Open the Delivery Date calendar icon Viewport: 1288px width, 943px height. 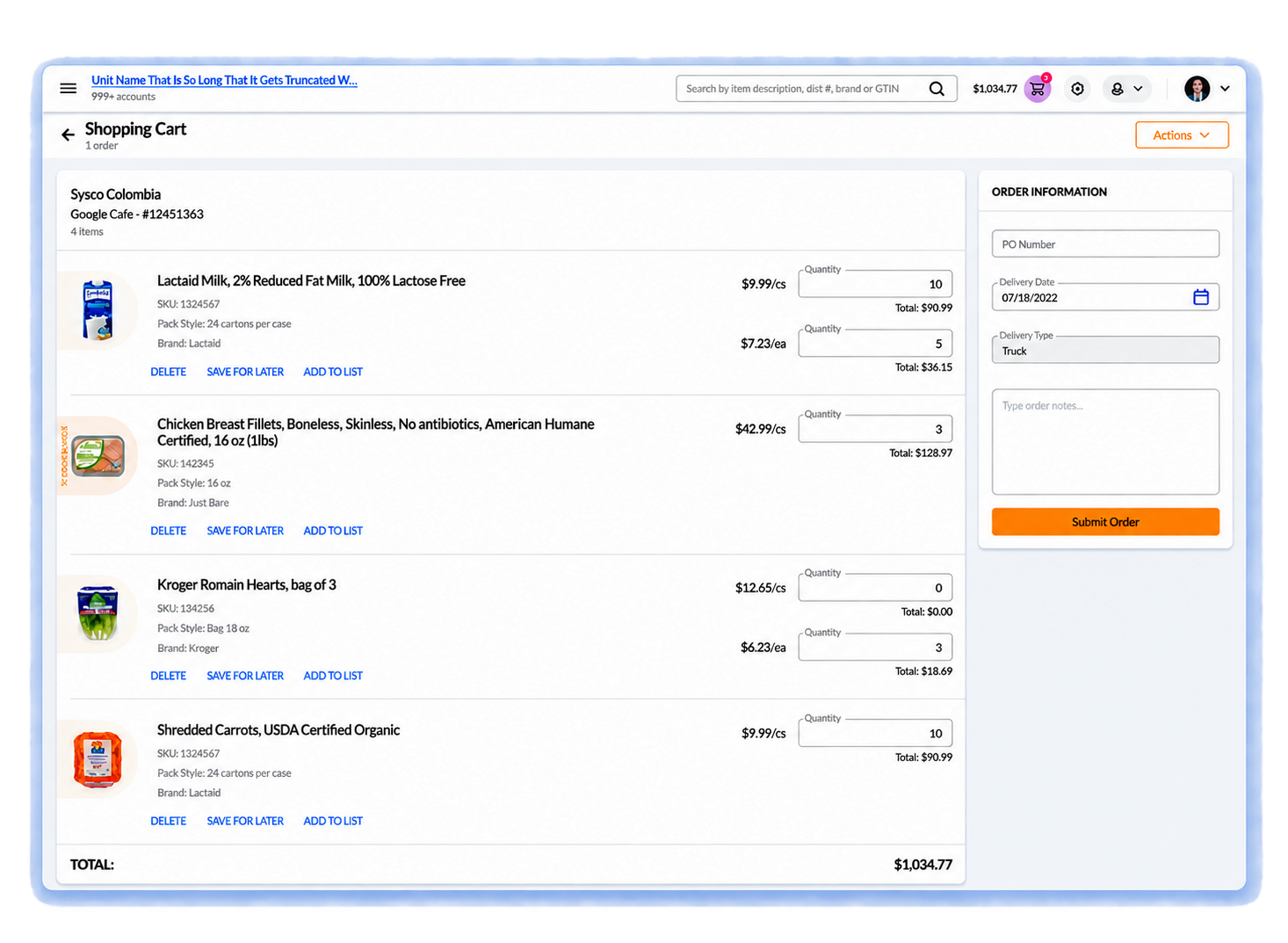point(1201,297)
